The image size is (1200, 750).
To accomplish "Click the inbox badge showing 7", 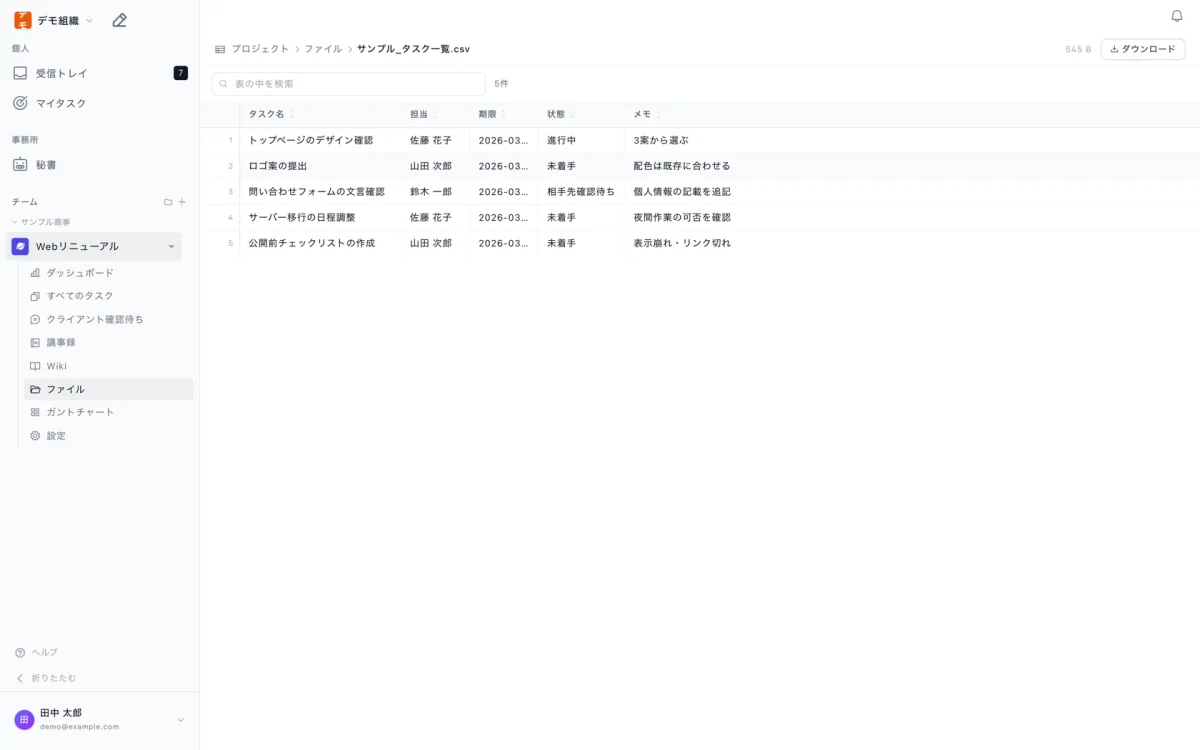I will tap(180, 73).
